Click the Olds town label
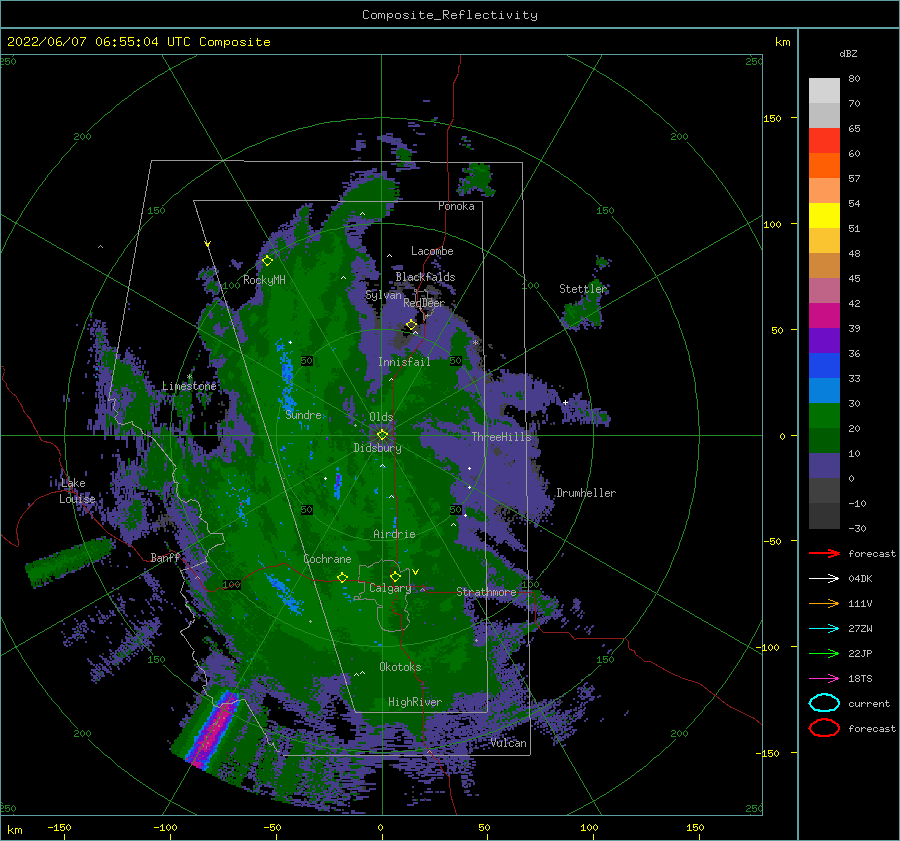 pos(381,417)
